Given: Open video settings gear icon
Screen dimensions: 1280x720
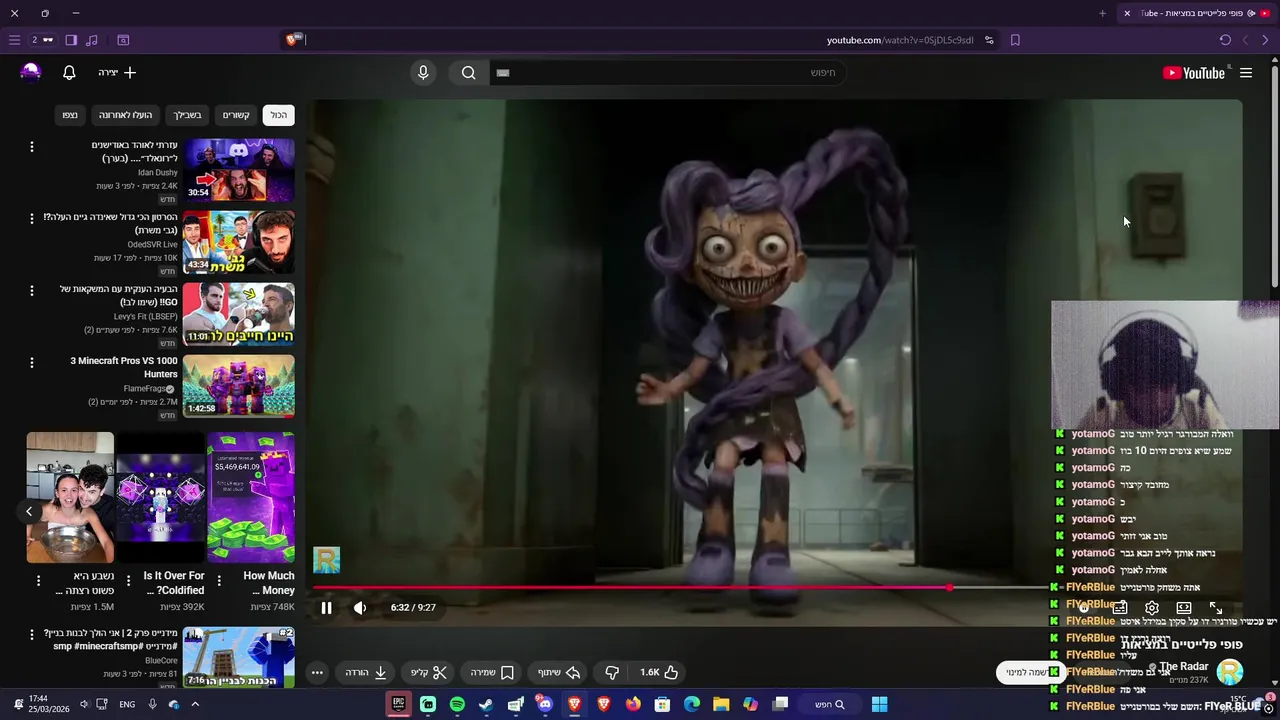Looking at the screenshot, I should 1152,607.
